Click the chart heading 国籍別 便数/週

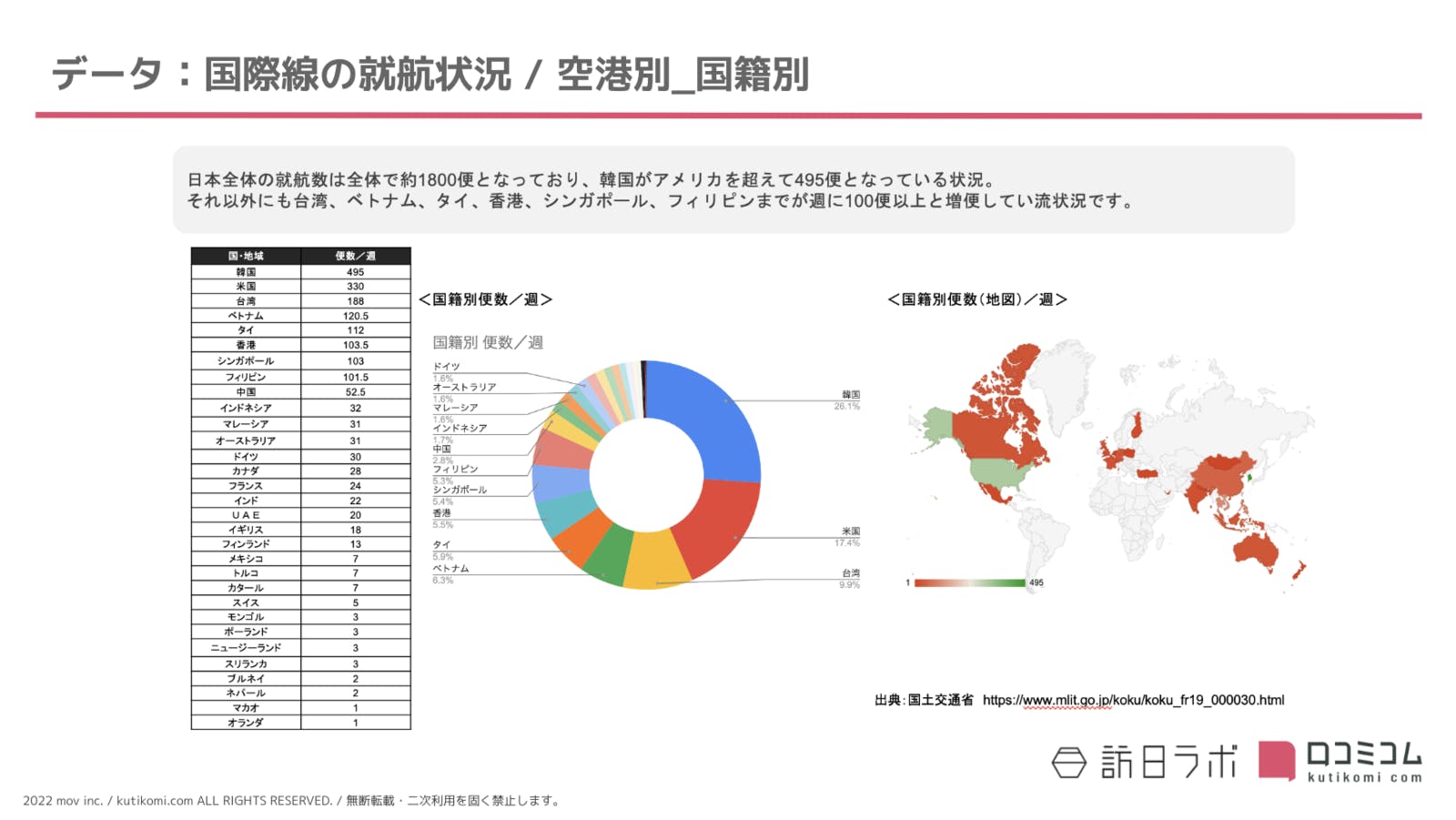(x=488, y=342)
